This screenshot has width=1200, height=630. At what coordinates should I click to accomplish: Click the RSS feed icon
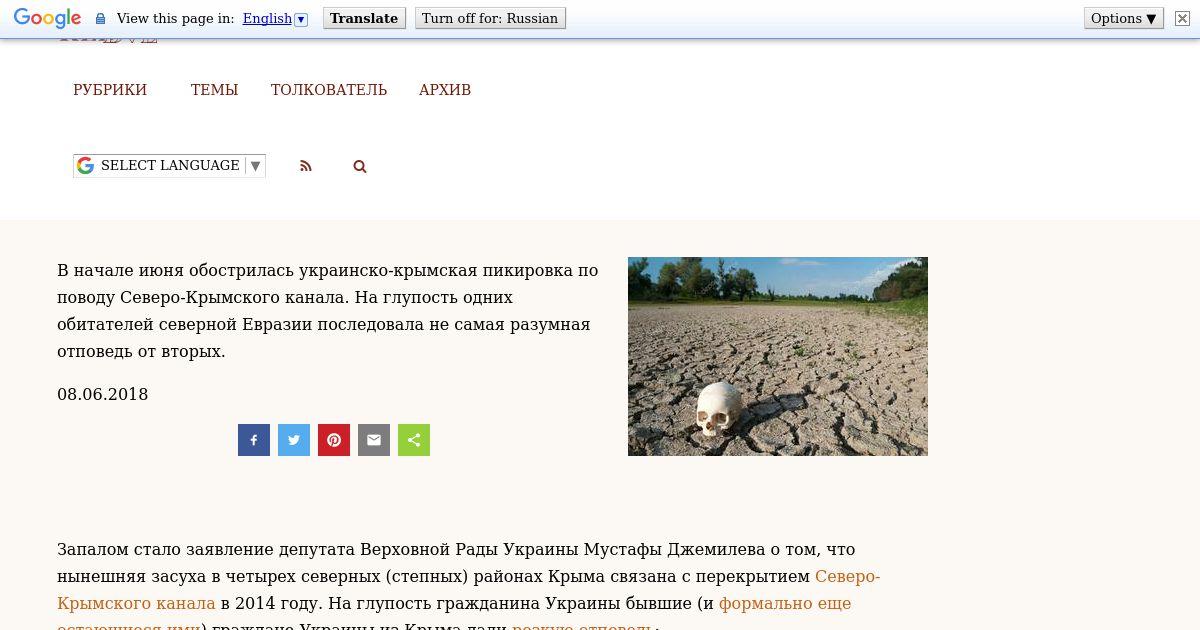[x=306, y=166]
